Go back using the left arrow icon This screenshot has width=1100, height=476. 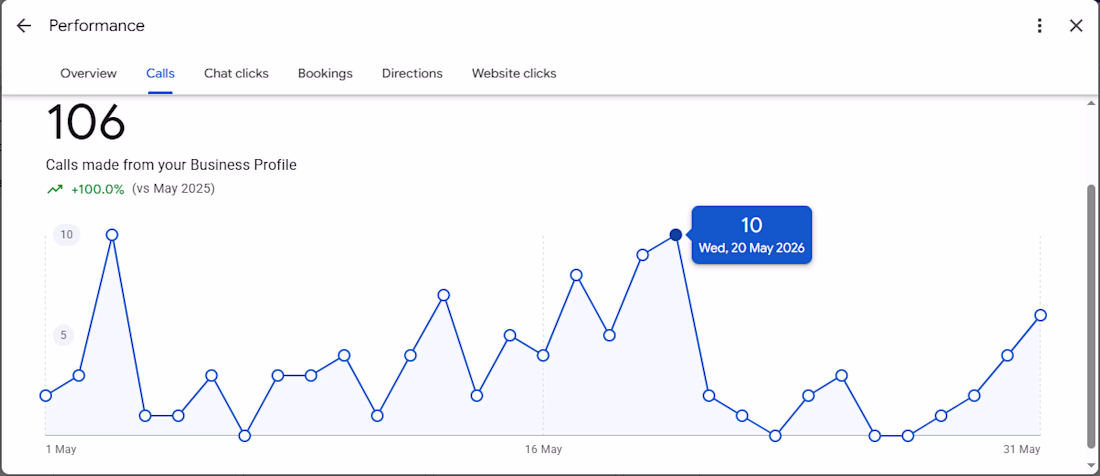coord(24,26)
